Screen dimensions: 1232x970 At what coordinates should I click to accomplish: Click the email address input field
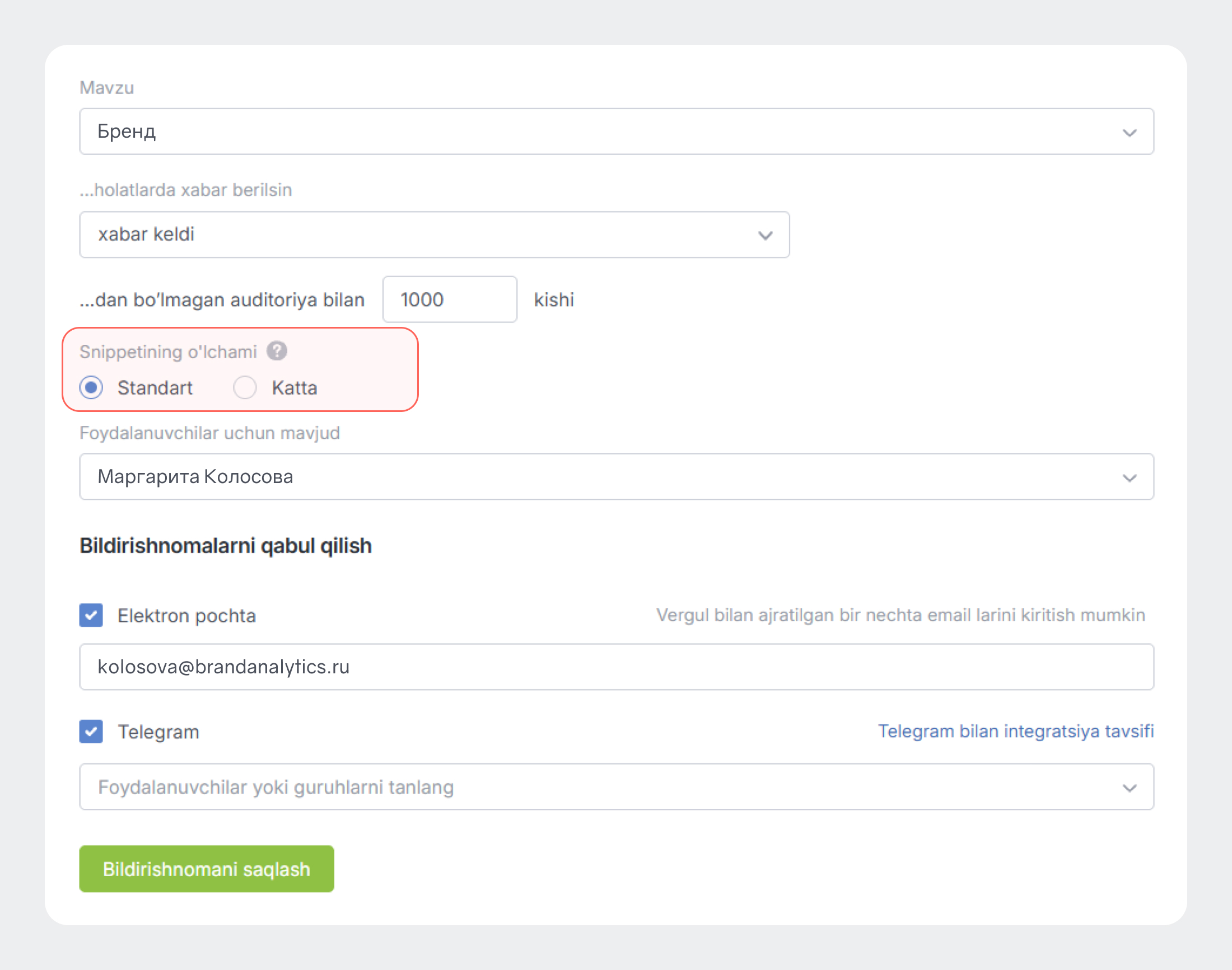pyautogui.click(x=616, y=667)
